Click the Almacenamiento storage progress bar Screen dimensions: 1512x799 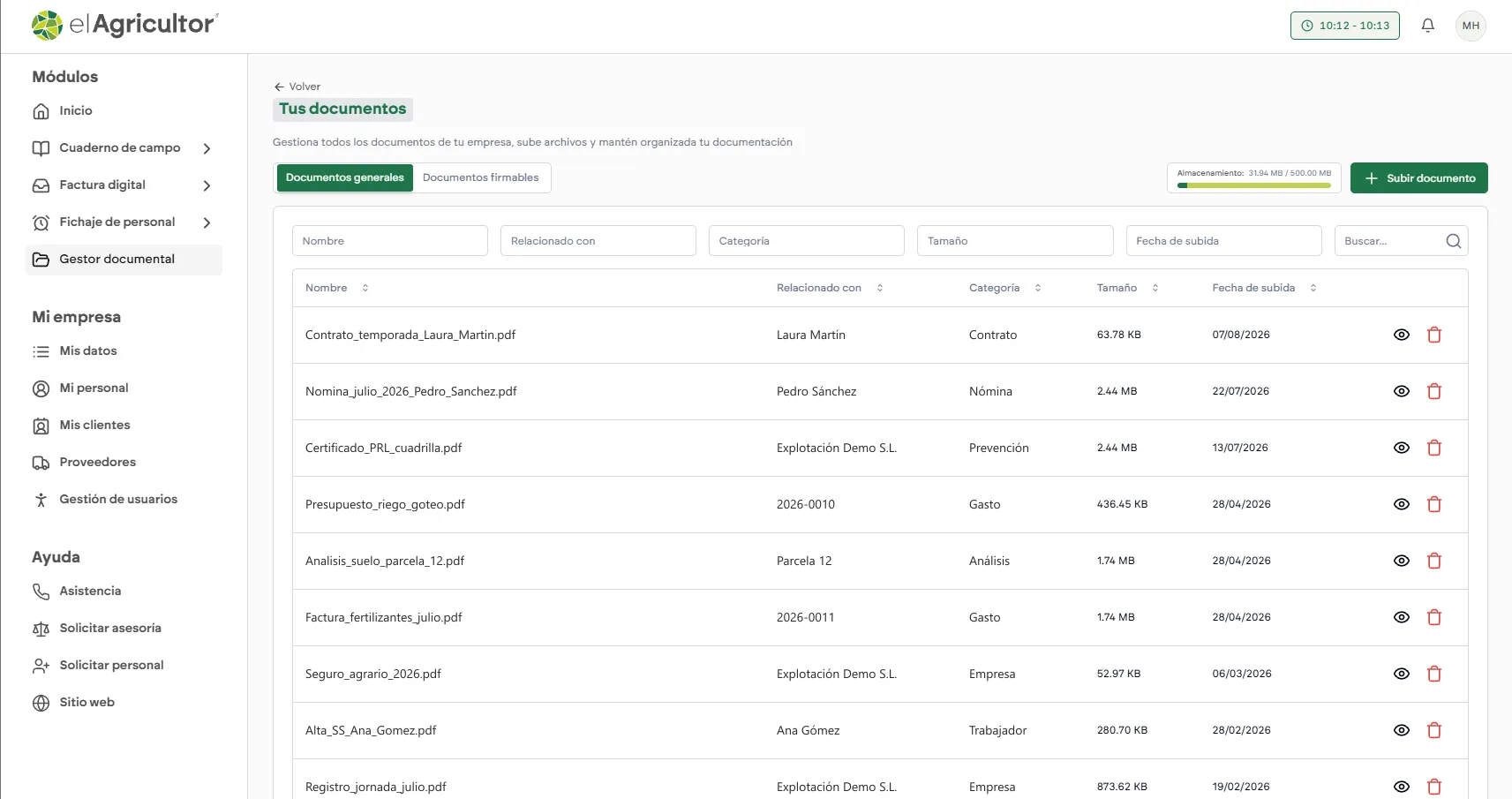[x=1253, y=185]
